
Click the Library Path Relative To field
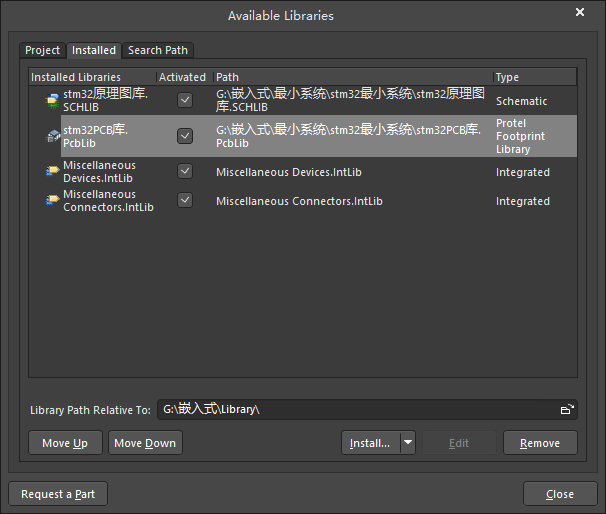367,410
